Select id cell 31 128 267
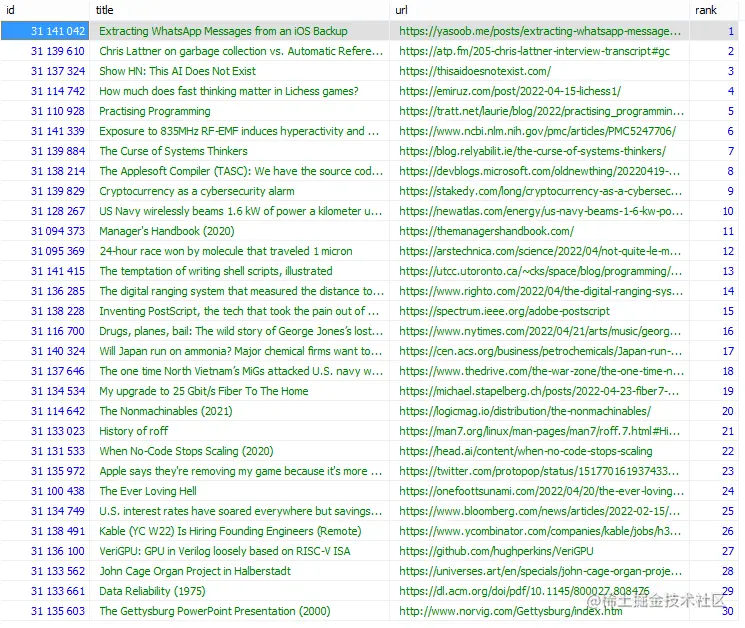The height and width of the screenshot is (628, 745). (45, 211)
